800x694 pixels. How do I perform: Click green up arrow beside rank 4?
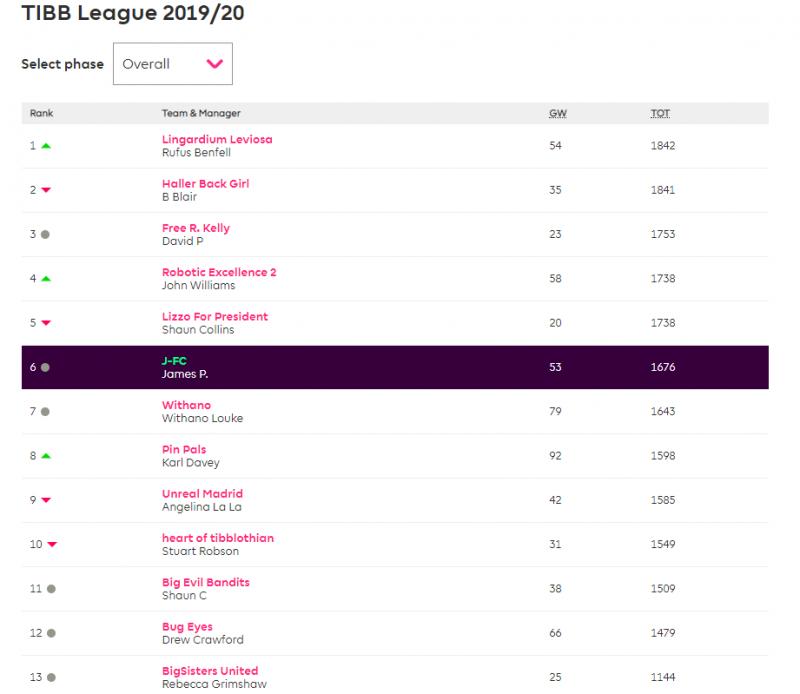click(x=46, y=279)
